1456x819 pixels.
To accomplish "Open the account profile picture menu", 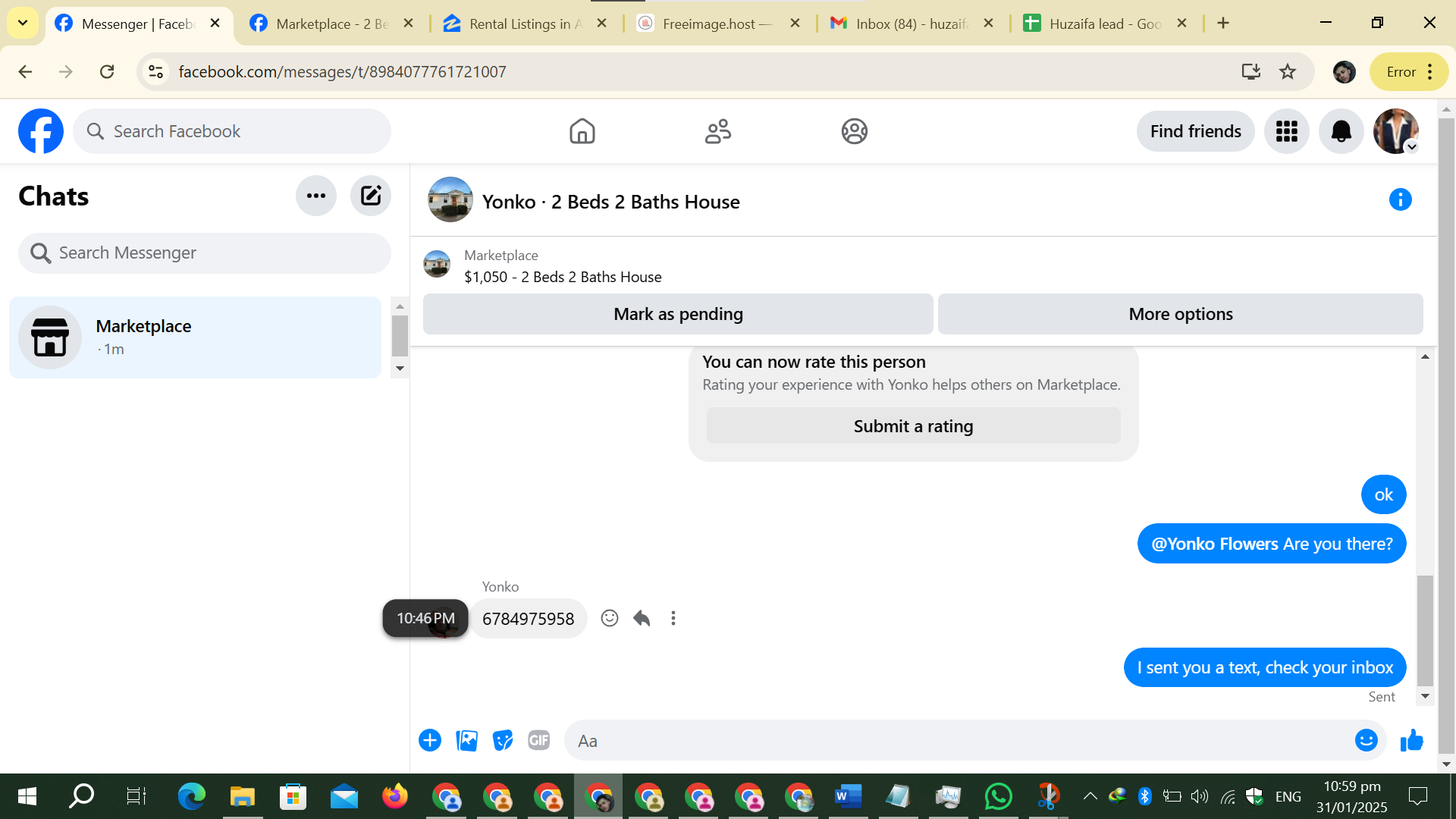I will [1396, 131].
